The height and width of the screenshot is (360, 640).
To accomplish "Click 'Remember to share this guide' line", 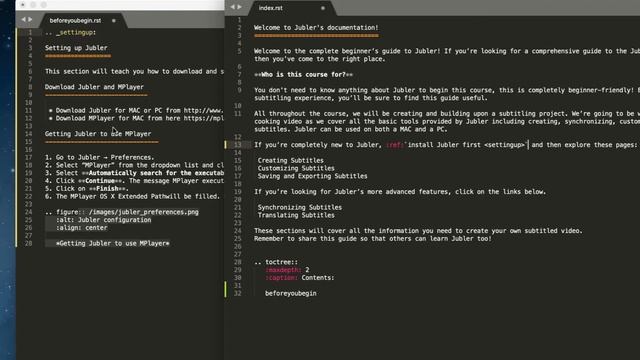I will click(x=373, y=239).
